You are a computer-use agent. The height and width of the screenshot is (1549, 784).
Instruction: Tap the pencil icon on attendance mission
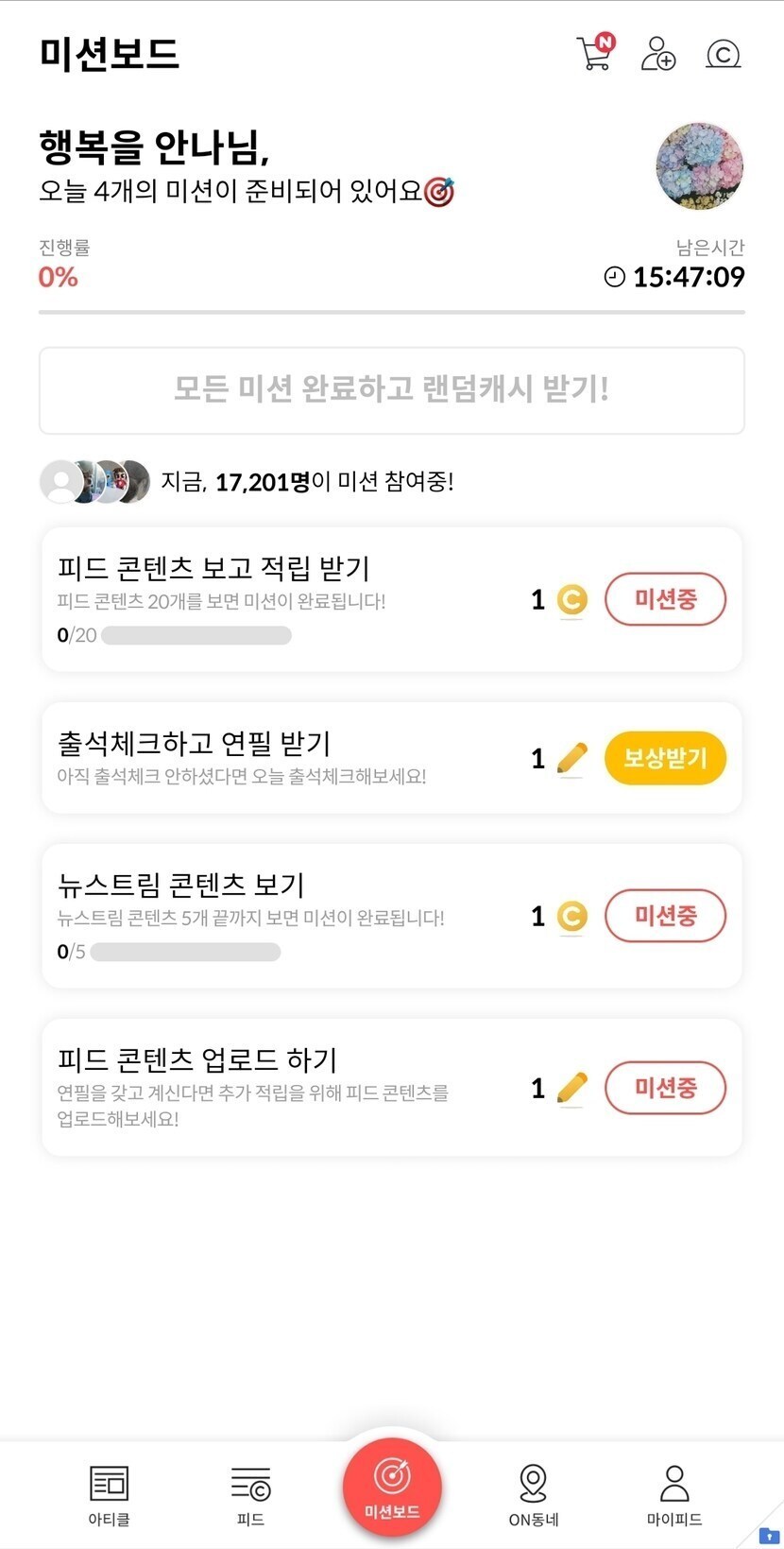click(x=571, y=758)
